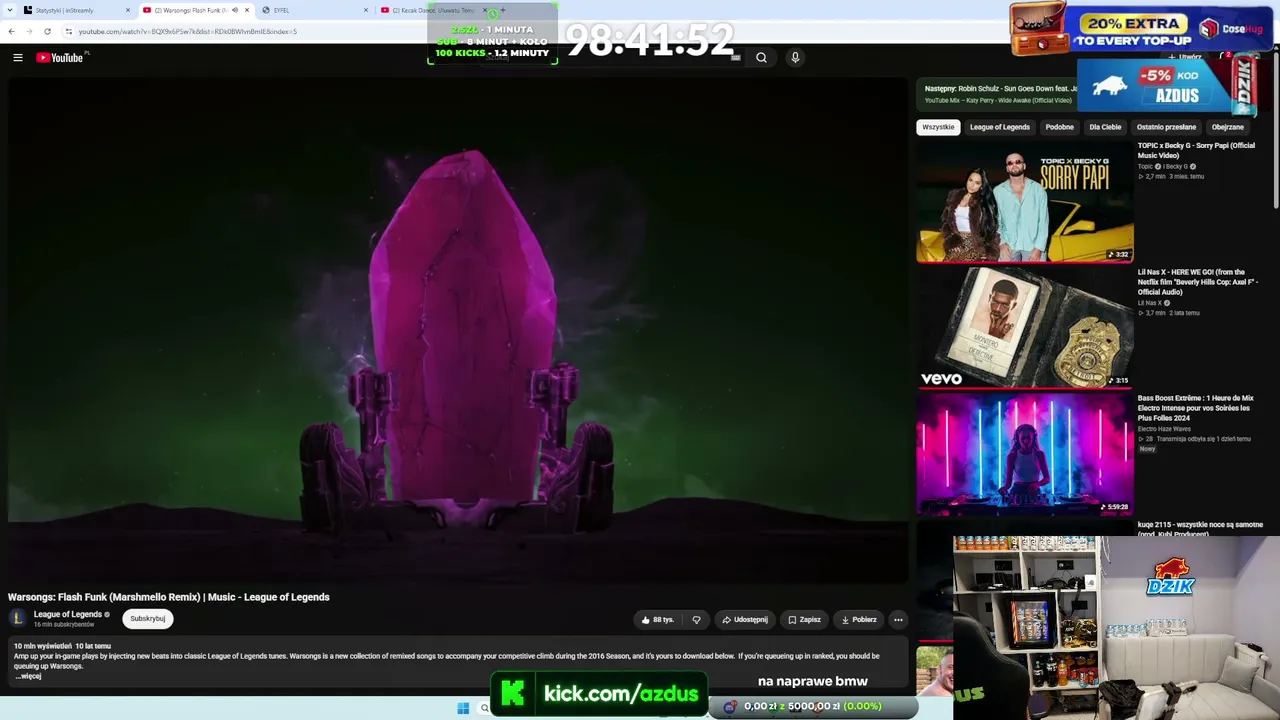The height and width of the screenshot is (720, 1280).
Task: Open the YouTube guide hamburger menu
Action: 18,58
